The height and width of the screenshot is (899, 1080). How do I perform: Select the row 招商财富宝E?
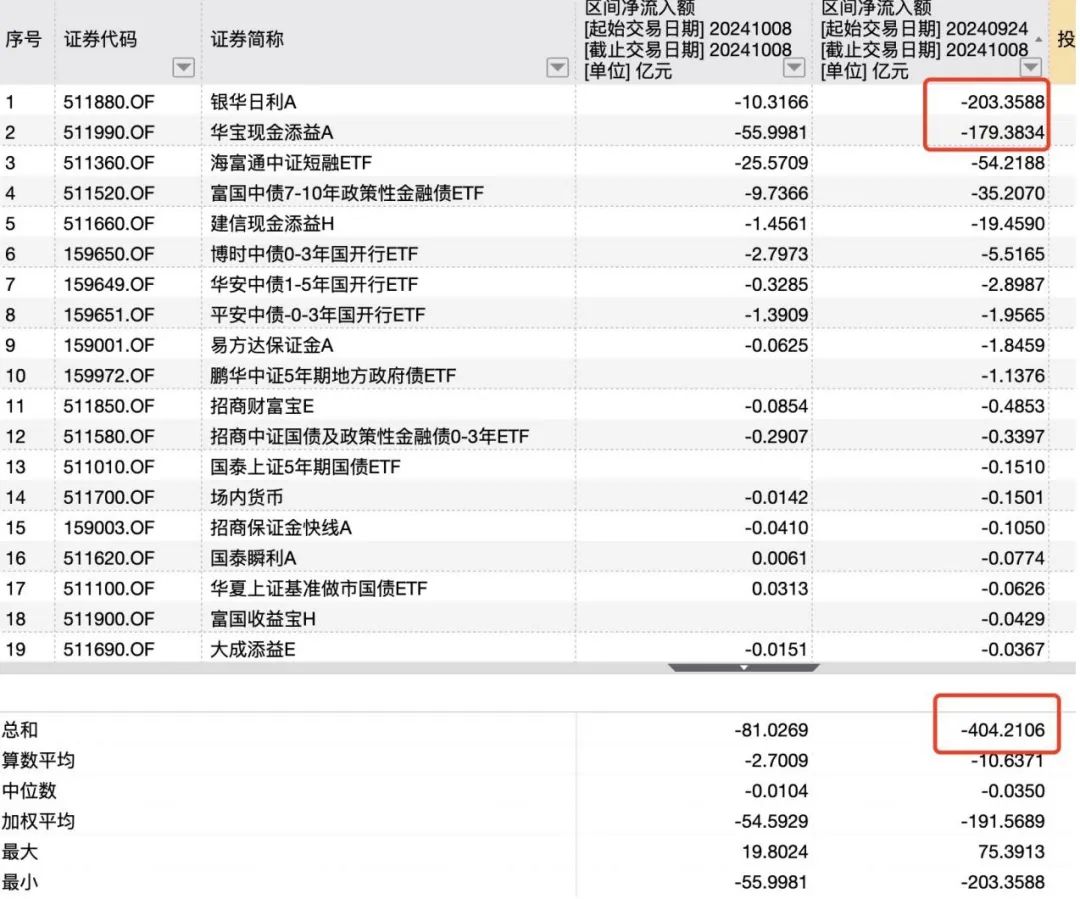pyautogui.click(x=525, y=406)
